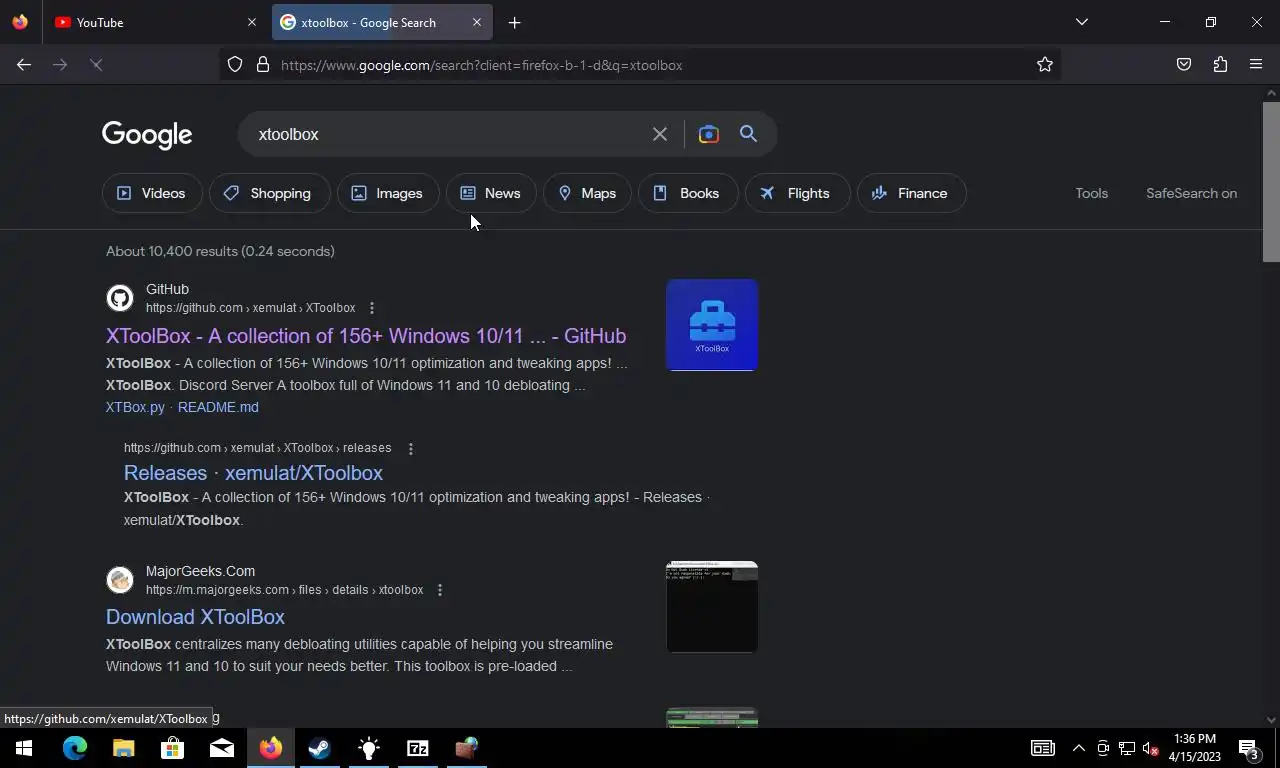
Task: Open the XTBox.py sitelink
Action: click(x=135, y=407)
